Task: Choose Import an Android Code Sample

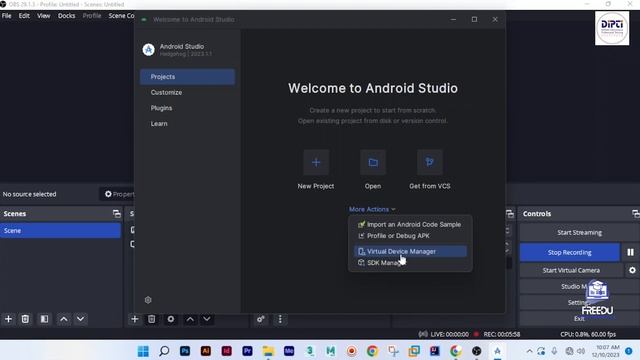Action: [x=410, y=224]
